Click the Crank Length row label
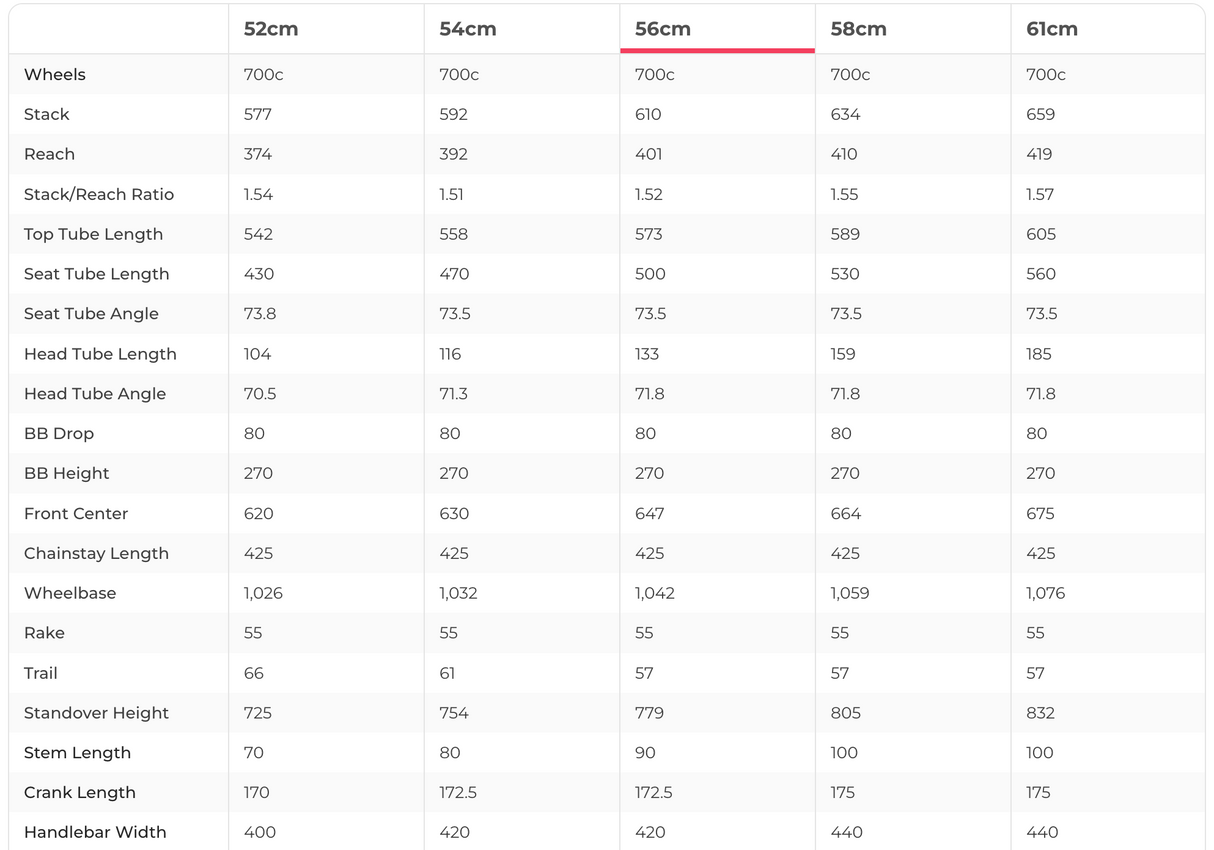 click(x=79, y=793)
